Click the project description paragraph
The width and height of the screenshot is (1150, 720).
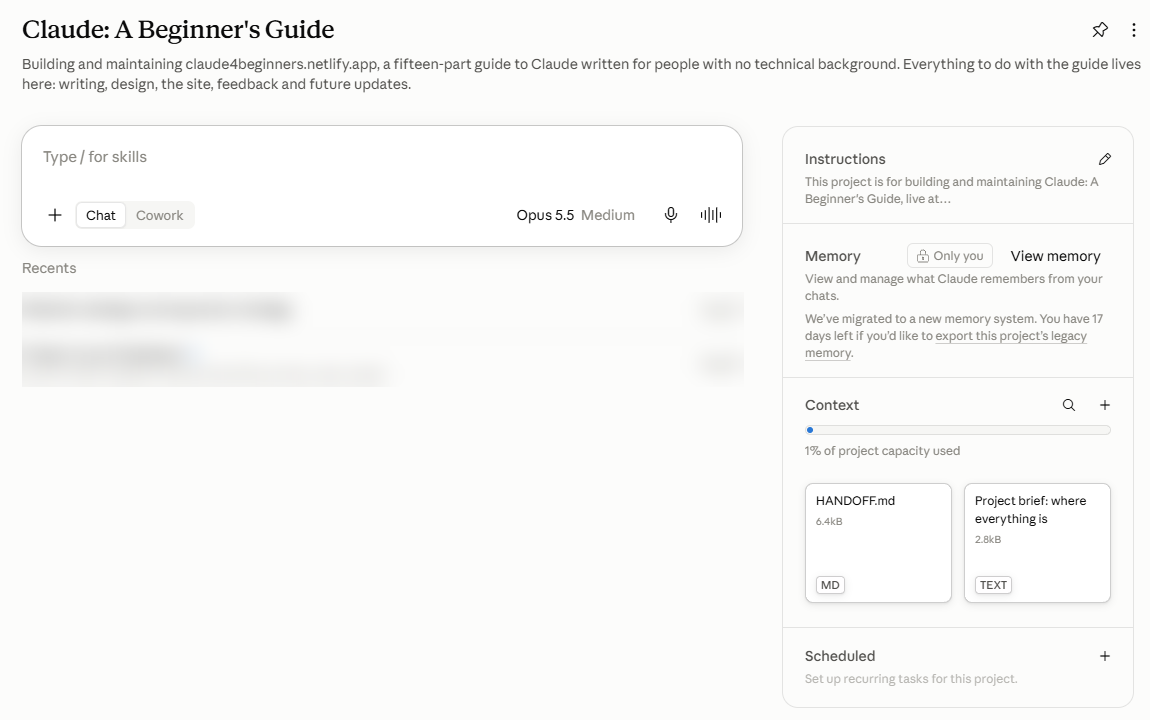581,74
